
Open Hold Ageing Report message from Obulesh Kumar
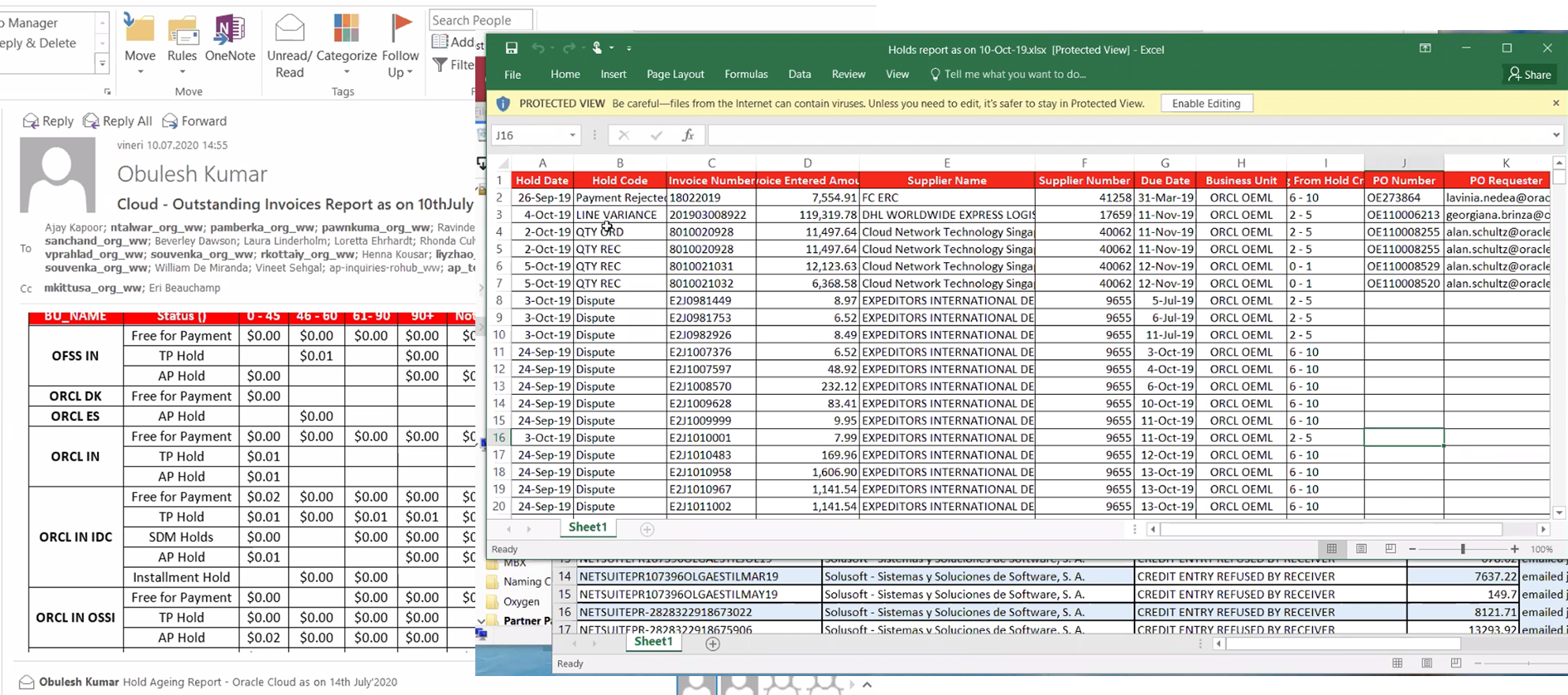click(x=209, y=682)
